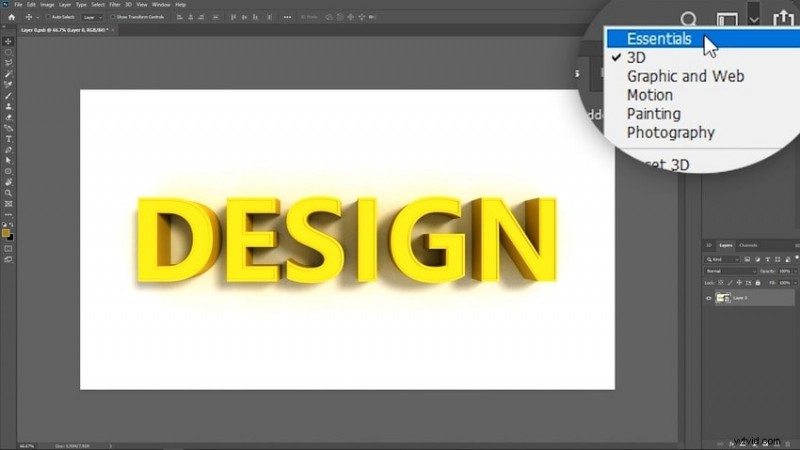Image resolution: width=800 pixels, height=450 pixels.
Task: Open the Window menu
Action: (x=161, y=5)
